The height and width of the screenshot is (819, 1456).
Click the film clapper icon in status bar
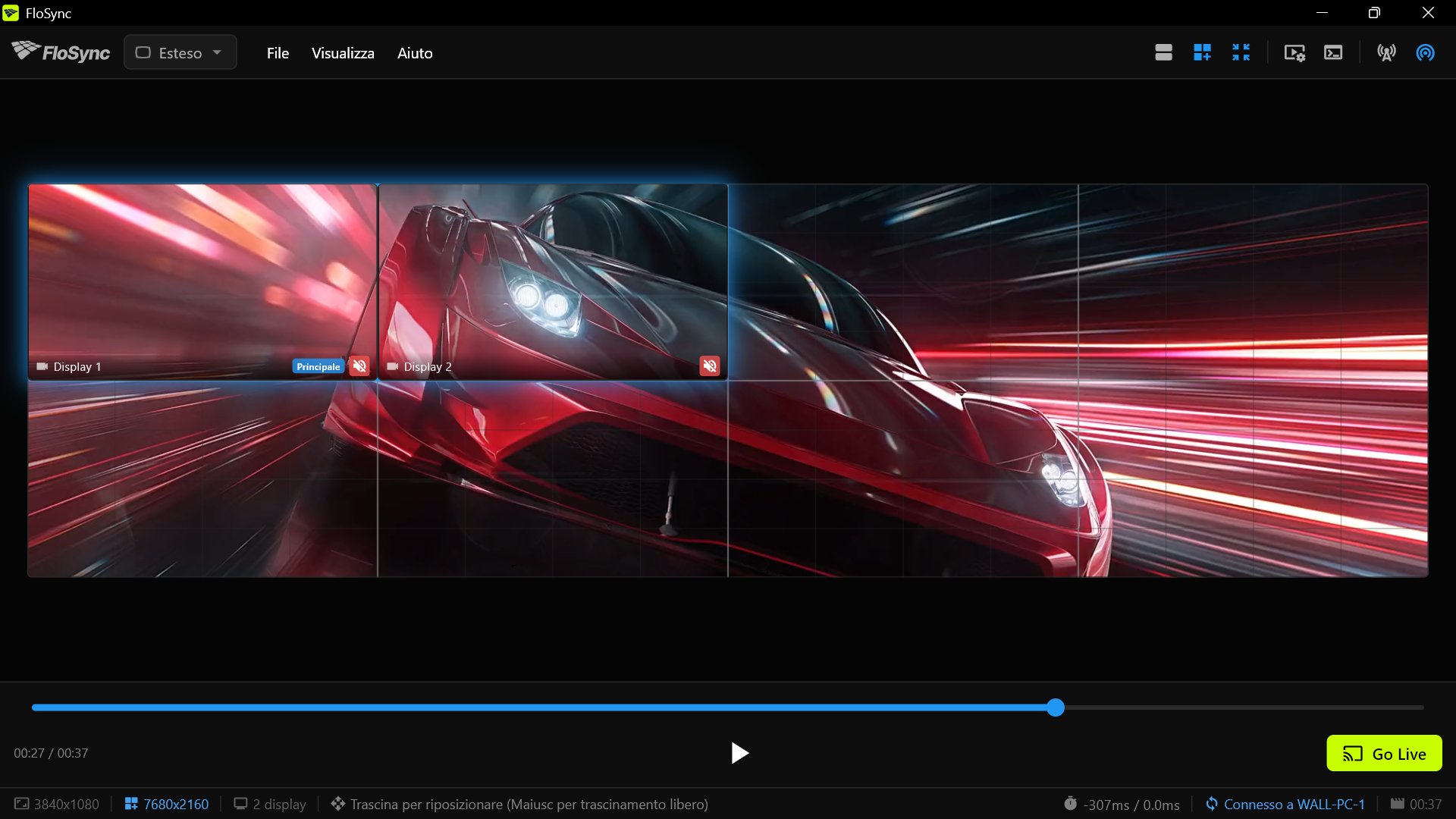1397,803
